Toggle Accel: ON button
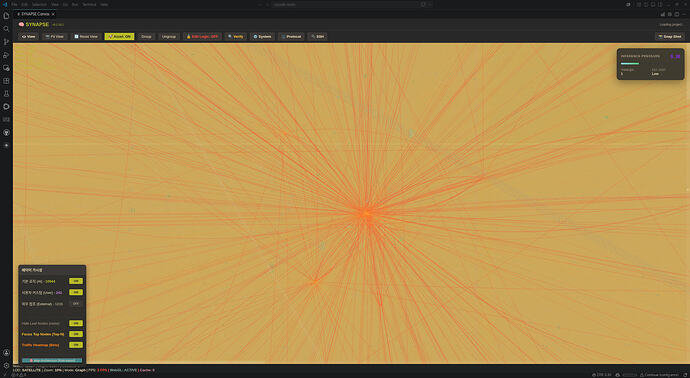Image resolution: width=690 pixels, height=378 pixels. [119, 37]
